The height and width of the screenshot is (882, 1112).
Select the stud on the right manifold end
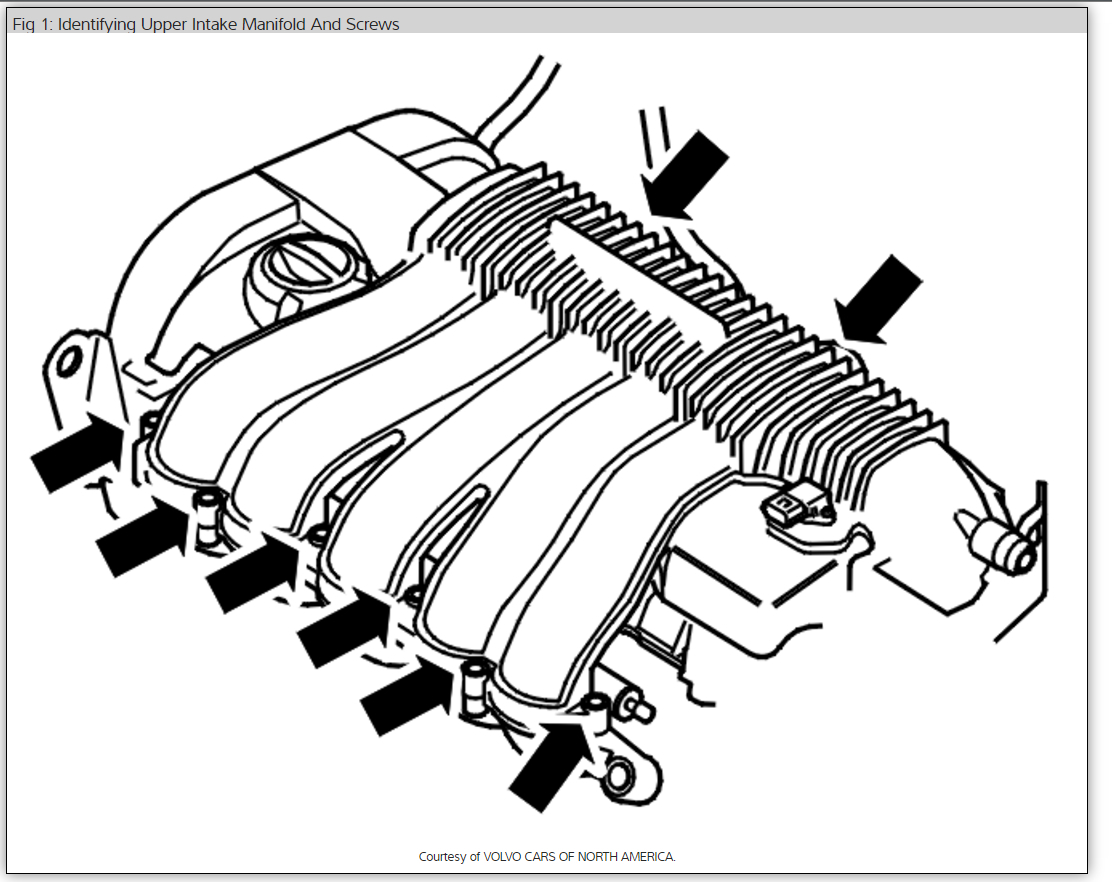[995, 545]
